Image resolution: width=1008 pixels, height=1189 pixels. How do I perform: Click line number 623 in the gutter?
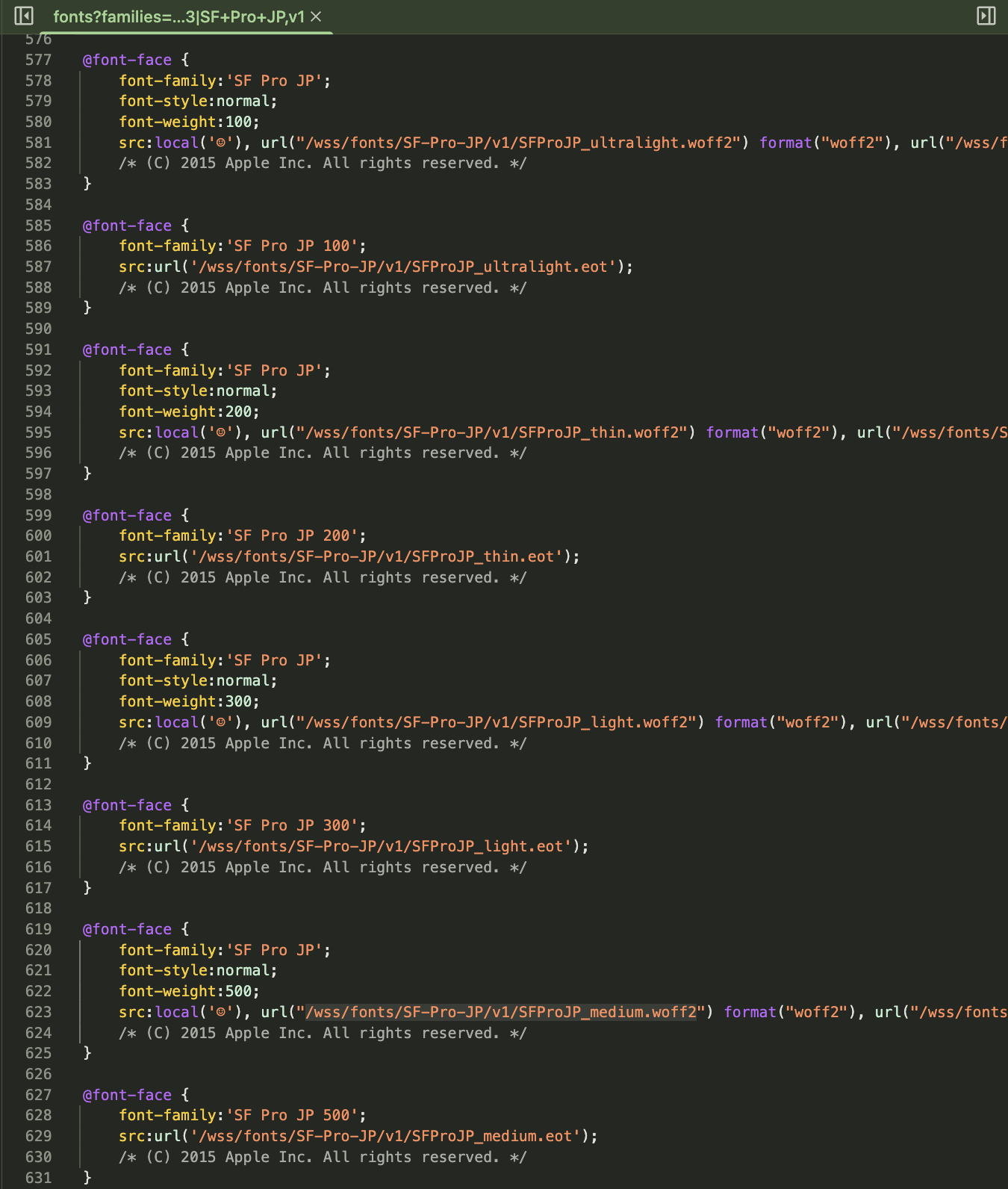tap(39, 1012)
